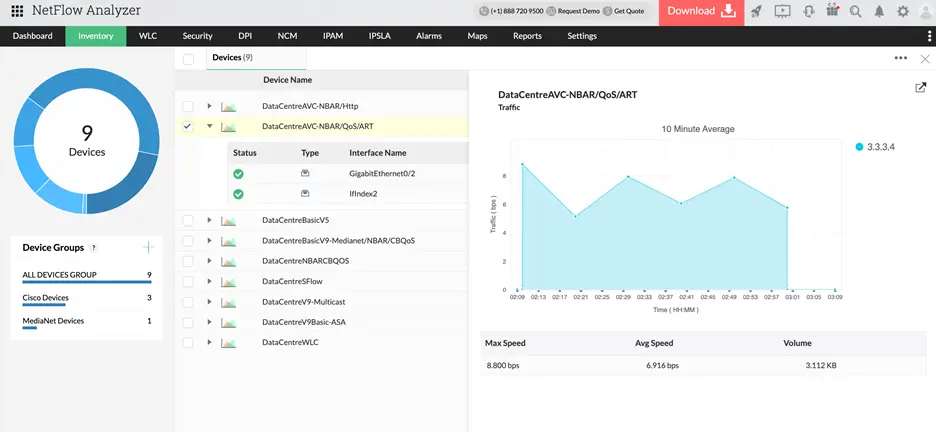The height and width of the screenshot is (432, 936).
Task: Check the DataCentreV9Basic-ASA checkbox
Action: 188,322
